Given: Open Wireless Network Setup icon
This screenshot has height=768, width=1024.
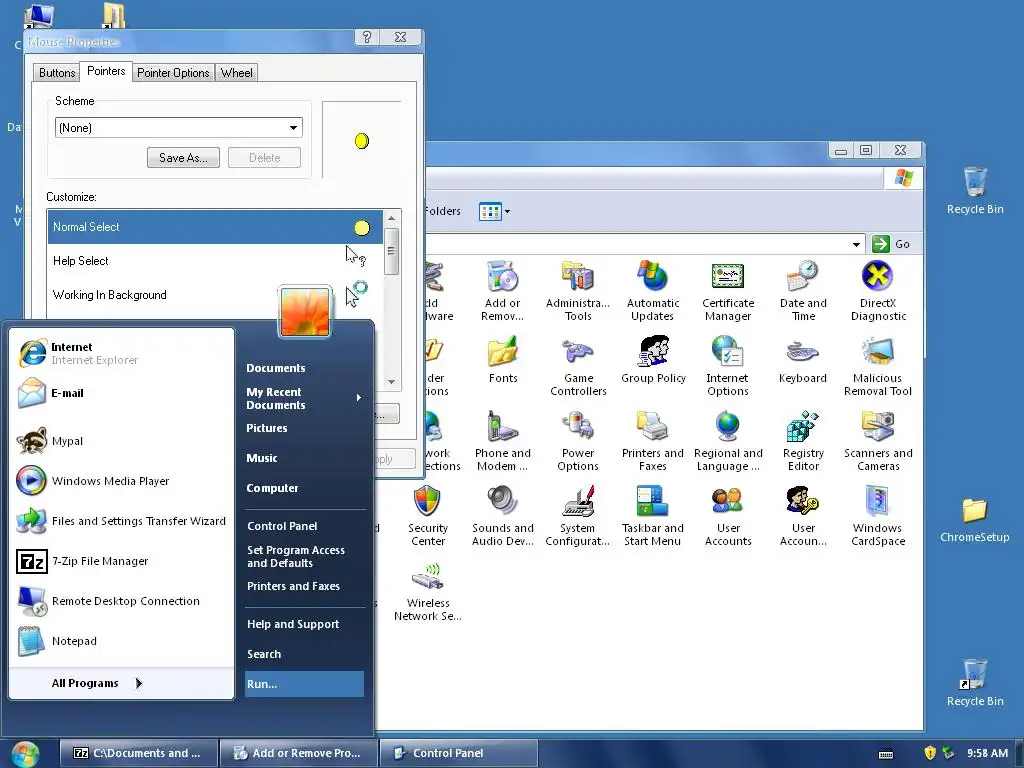Looking at the screenshot, I should point(428,591).
